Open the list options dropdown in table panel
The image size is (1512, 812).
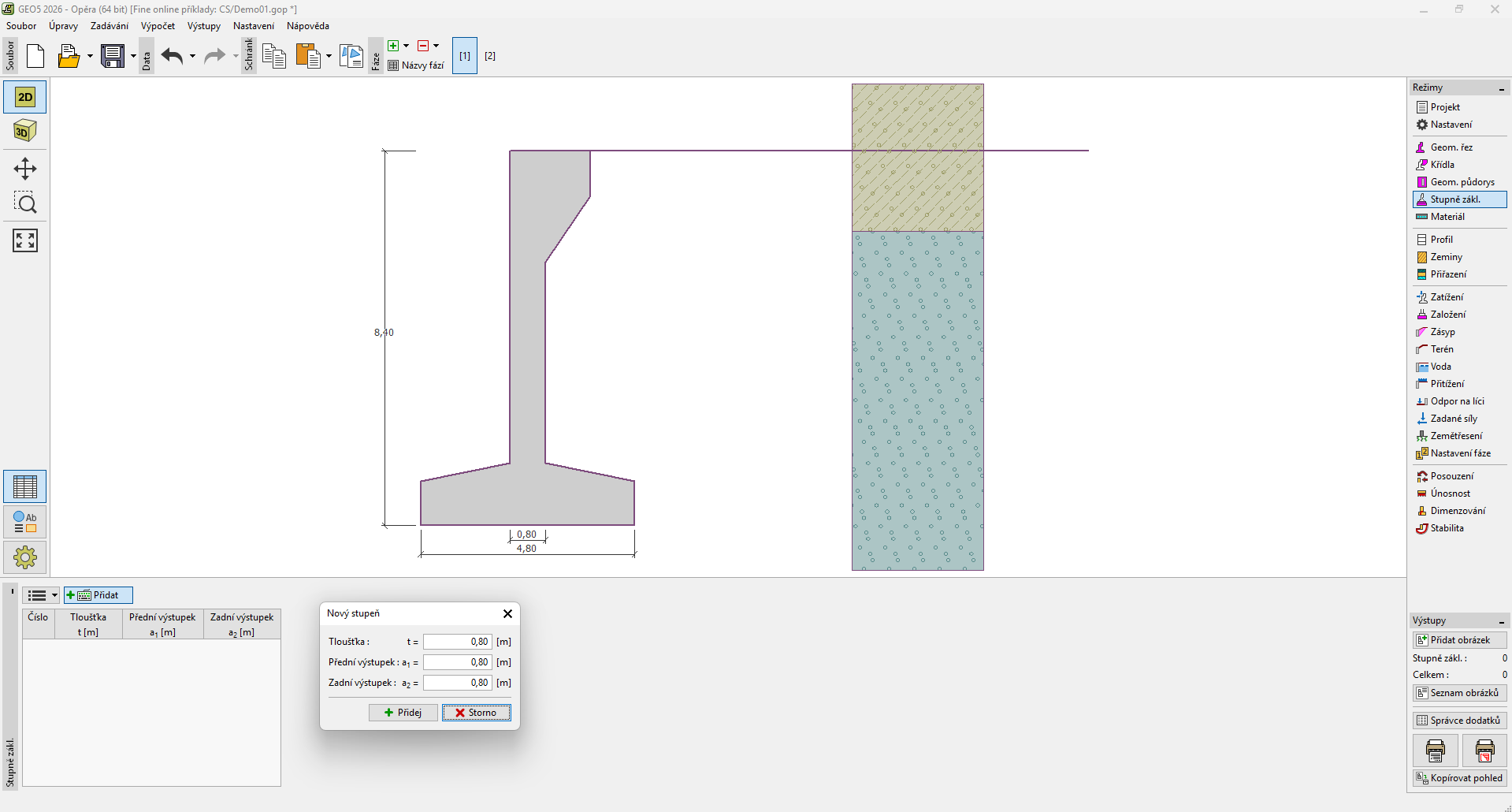pos(54,595)
